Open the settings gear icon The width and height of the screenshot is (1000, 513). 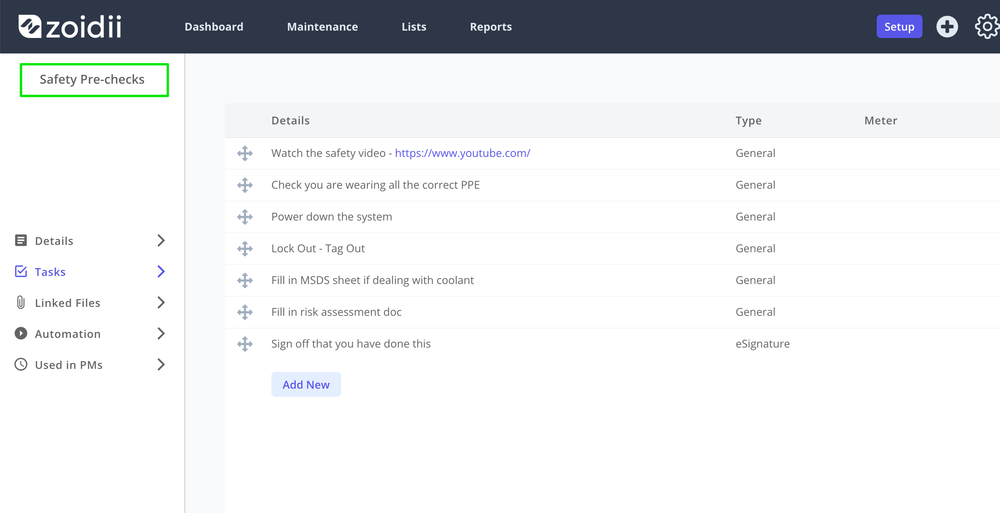[988, 27]
